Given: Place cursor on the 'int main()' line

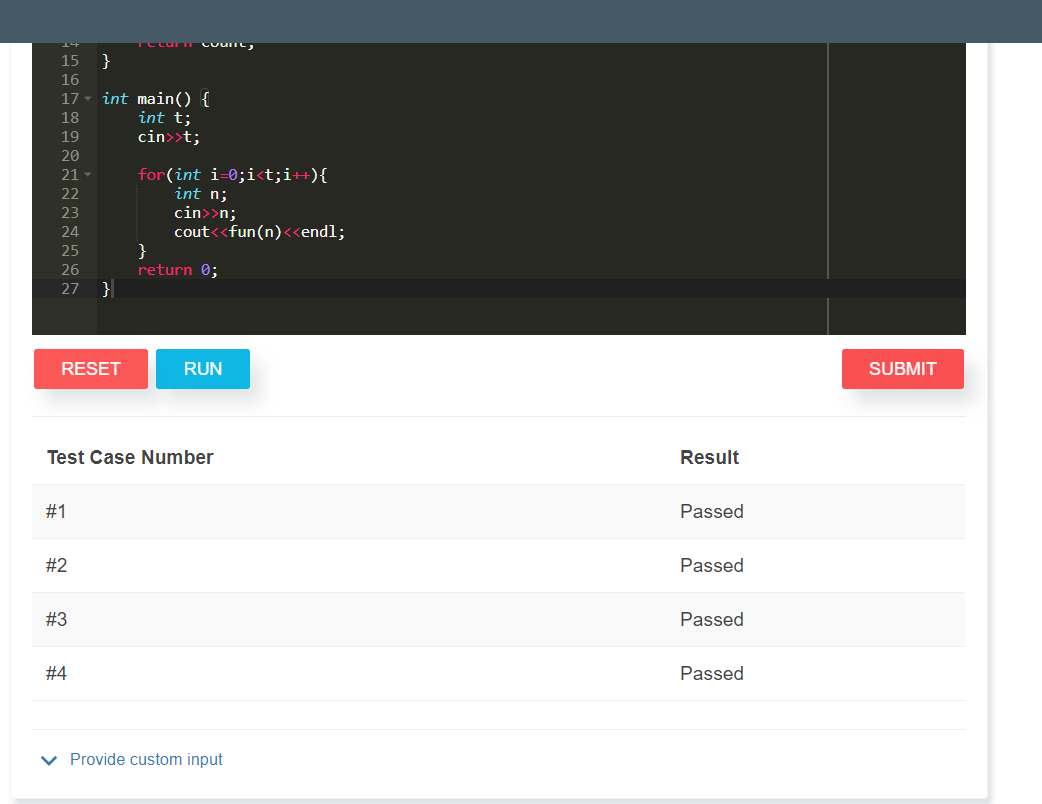Looking at the screenshot, I should click(155, 99).
